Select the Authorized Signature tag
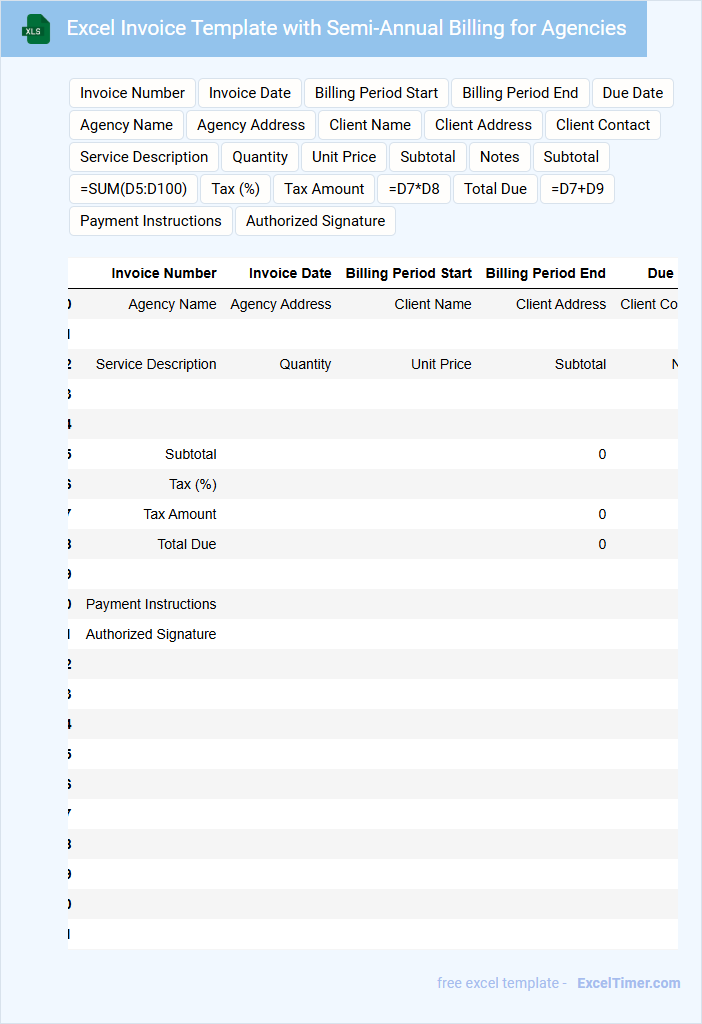 [315, 221]
